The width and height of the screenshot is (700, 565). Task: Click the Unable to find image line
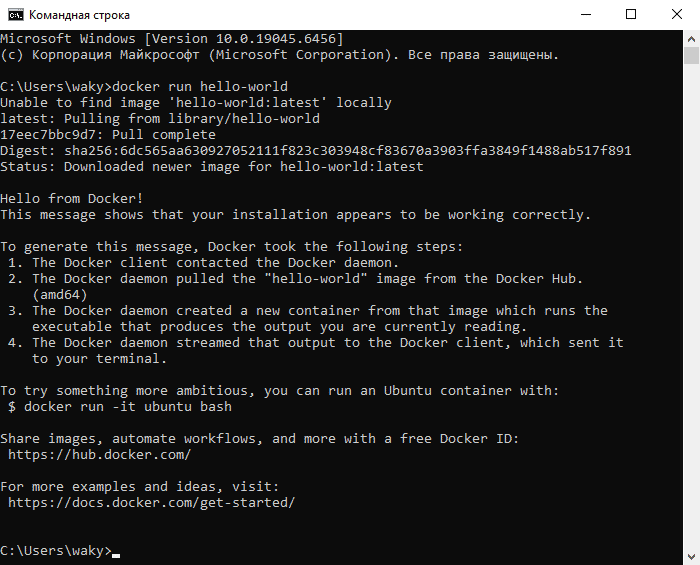pyautogui.click(x=196, y=103)
